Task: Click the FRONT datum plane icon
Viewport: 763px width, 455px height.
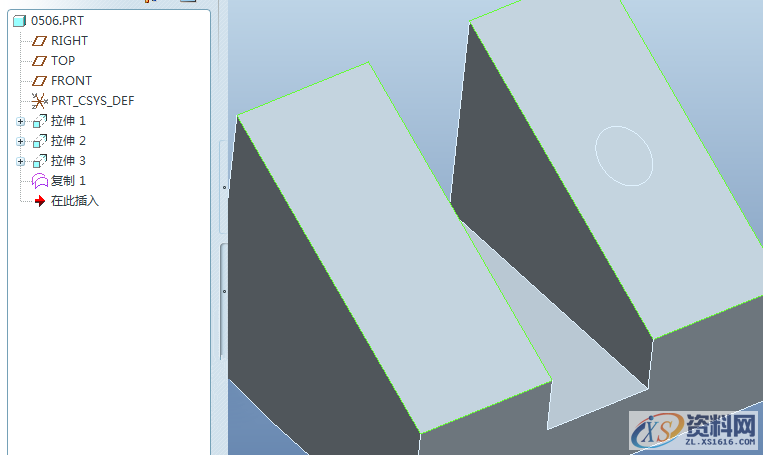Action: coord(40,81)
